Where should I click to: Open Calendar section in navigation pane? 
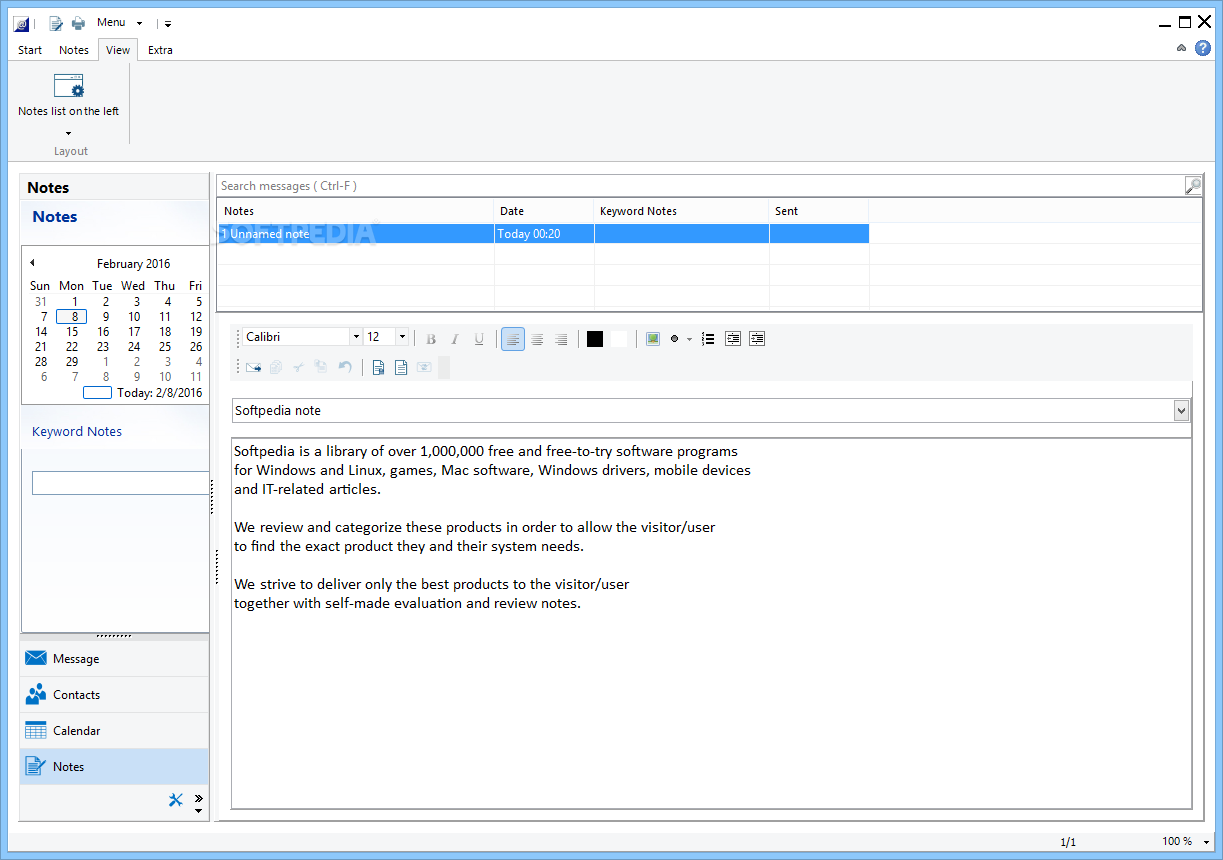[114, 731]
